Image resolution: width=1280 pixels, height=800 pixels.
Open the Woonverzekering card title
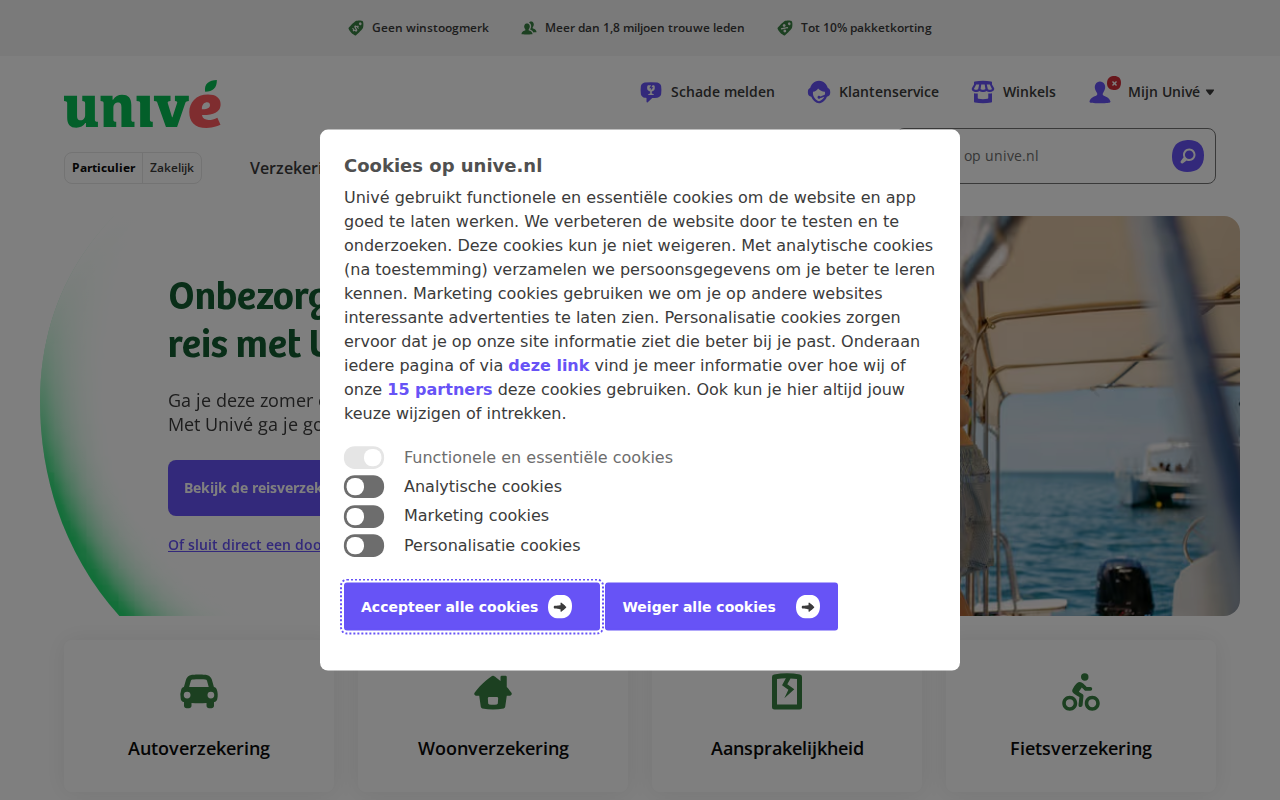[x=493, y=749]
